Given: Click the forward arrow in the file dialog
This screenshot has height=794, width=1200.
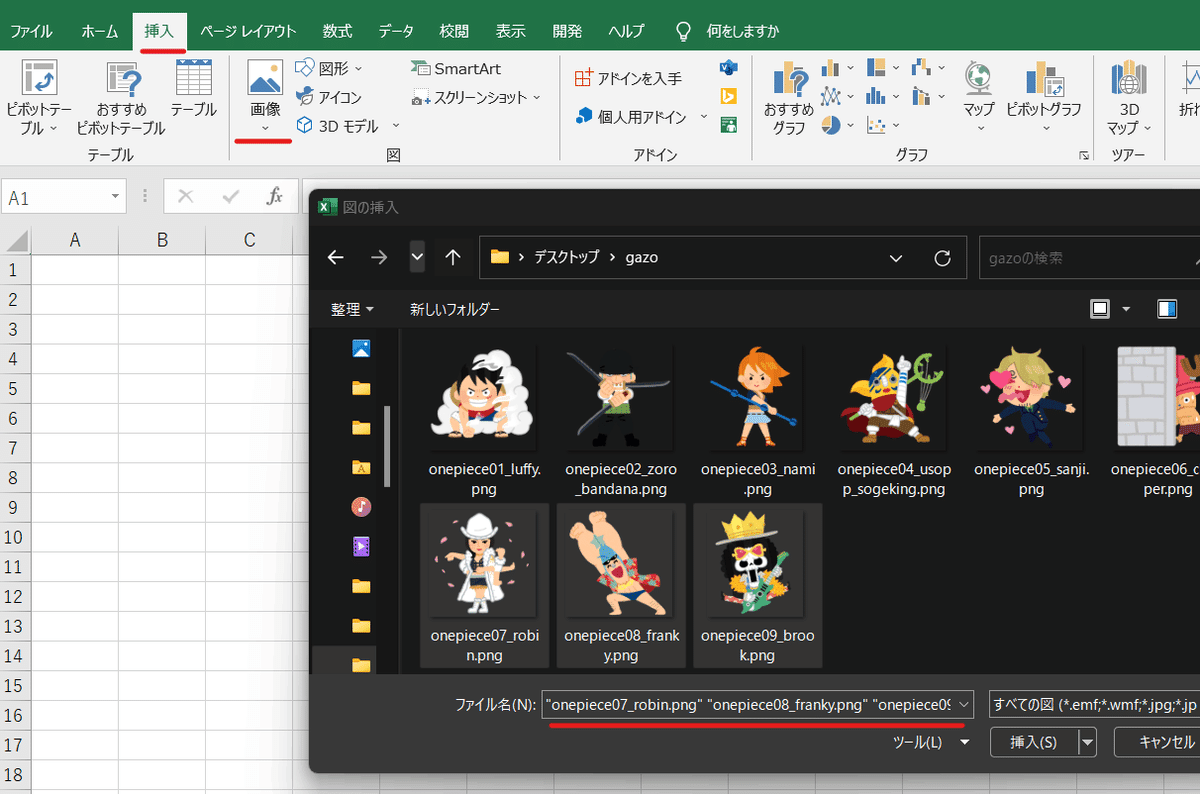Looking at the screenshot, I should coord(379,257).
